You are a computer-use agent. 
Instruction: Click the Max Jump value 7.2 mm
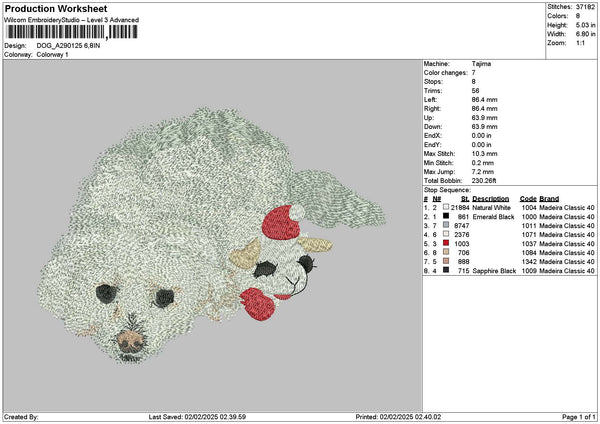(x=483, y=172)
